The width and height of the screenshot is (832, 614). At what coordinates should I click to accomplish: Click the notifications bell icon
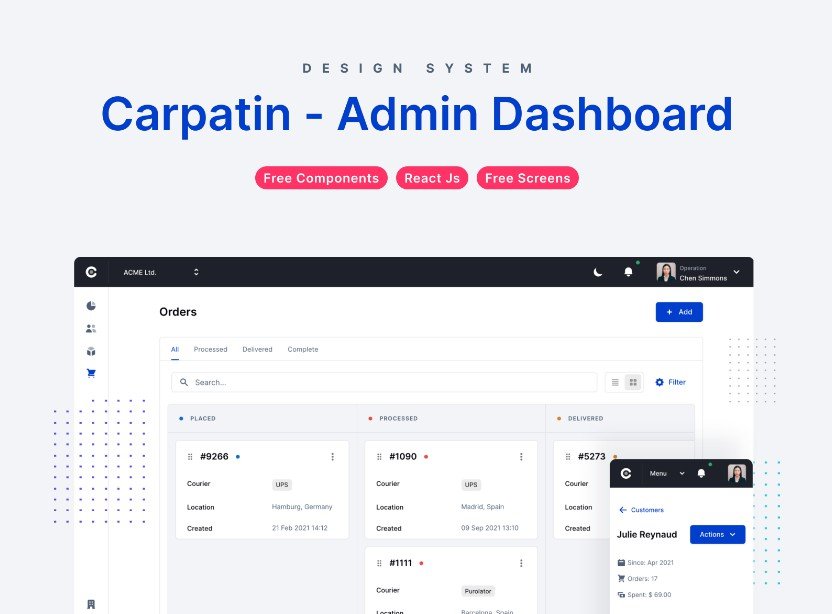click(x=628, y=271)
